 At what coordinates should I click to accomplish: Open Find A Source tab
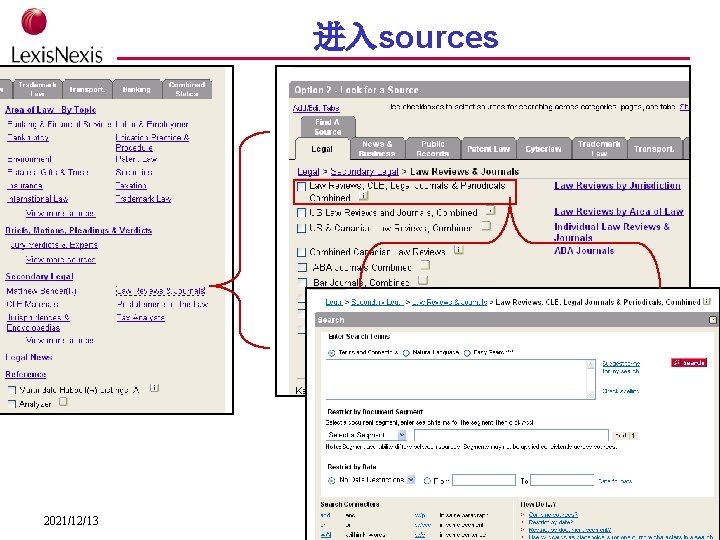coord(328,127)
